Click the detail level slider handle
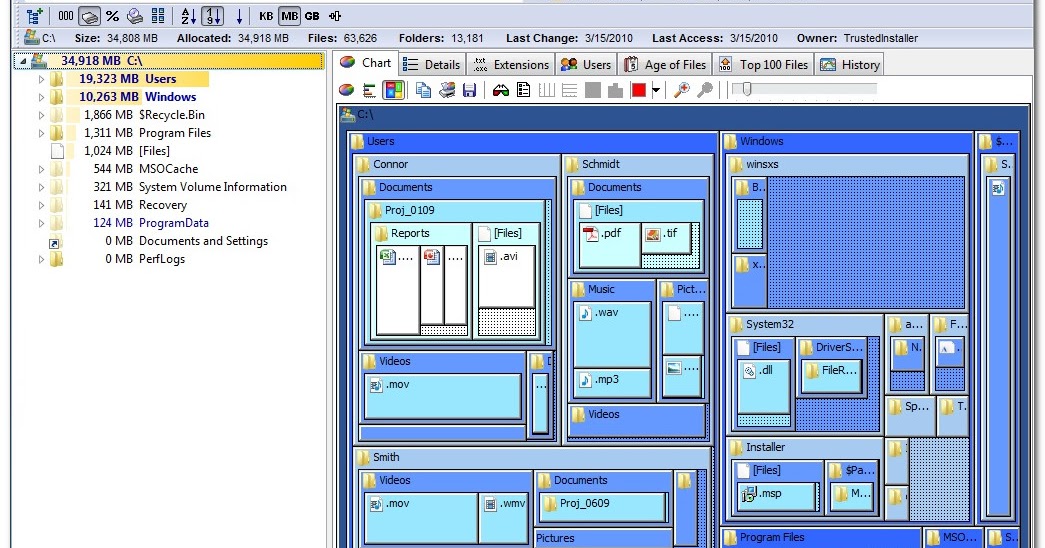 pyautogui.click(x=746, y=89)
